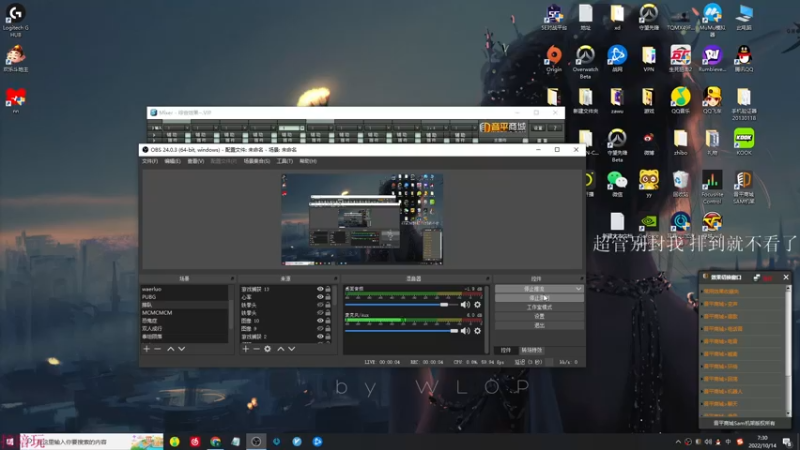Toggle lock of 窗口捕获 2 source

328,337
